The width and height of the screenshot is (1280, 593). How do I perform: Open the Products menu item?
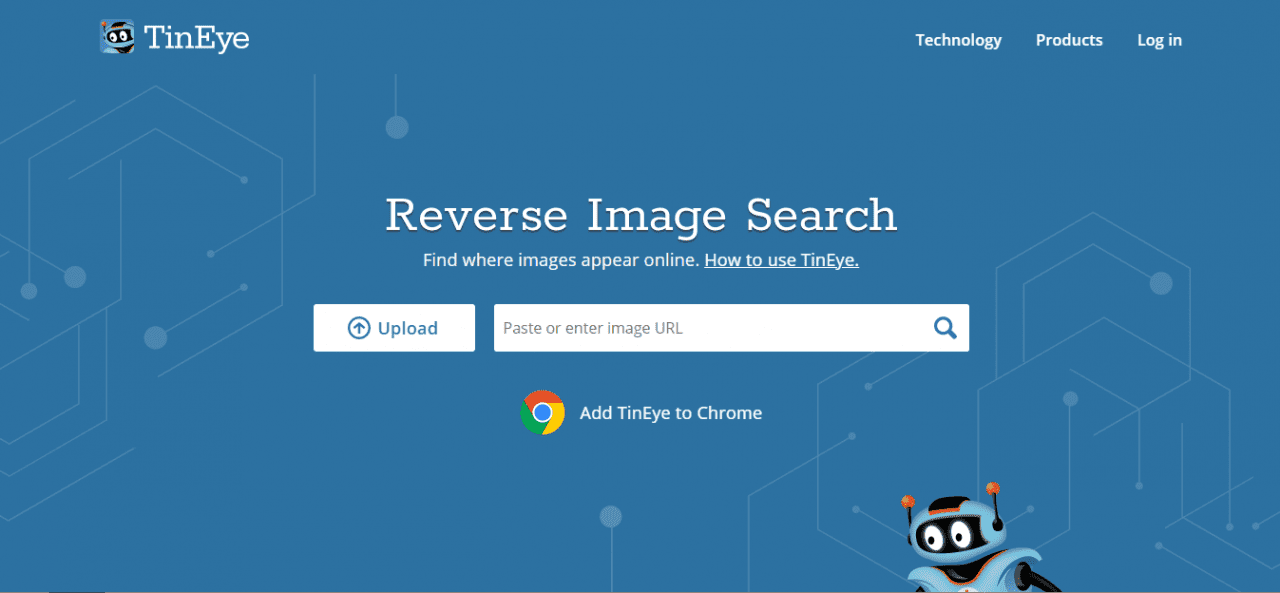coord(1069,40)
